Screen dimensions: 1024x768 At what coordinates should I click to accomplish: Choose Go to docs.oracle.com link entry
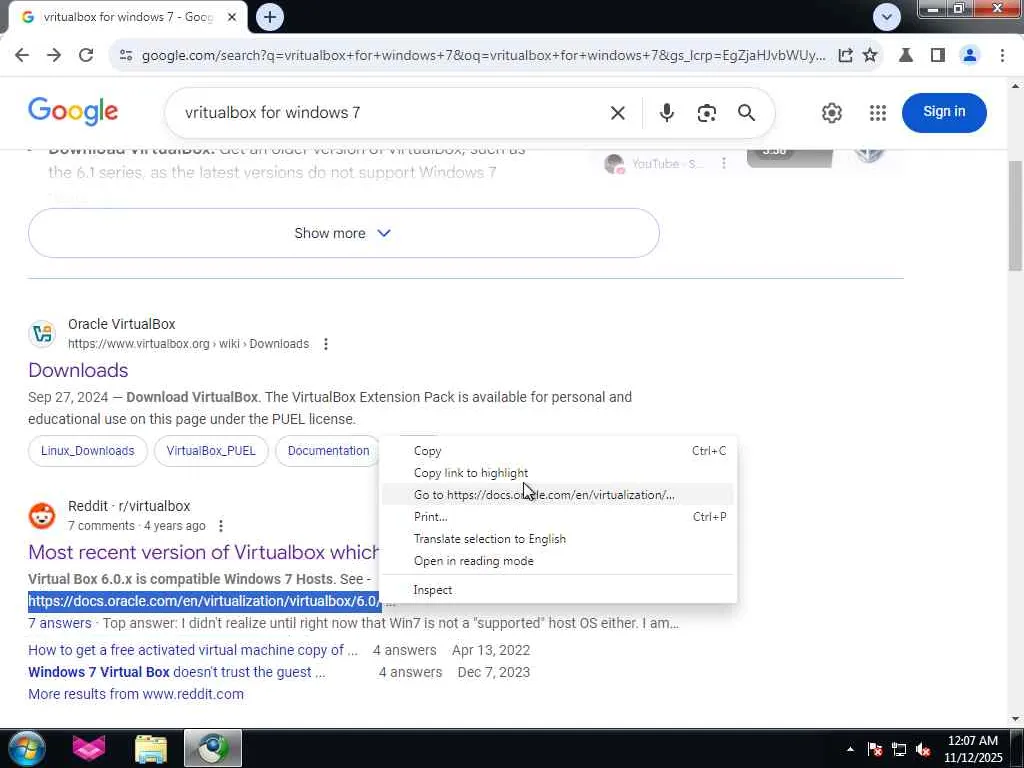pyautogui.click(x=558, y=495)
